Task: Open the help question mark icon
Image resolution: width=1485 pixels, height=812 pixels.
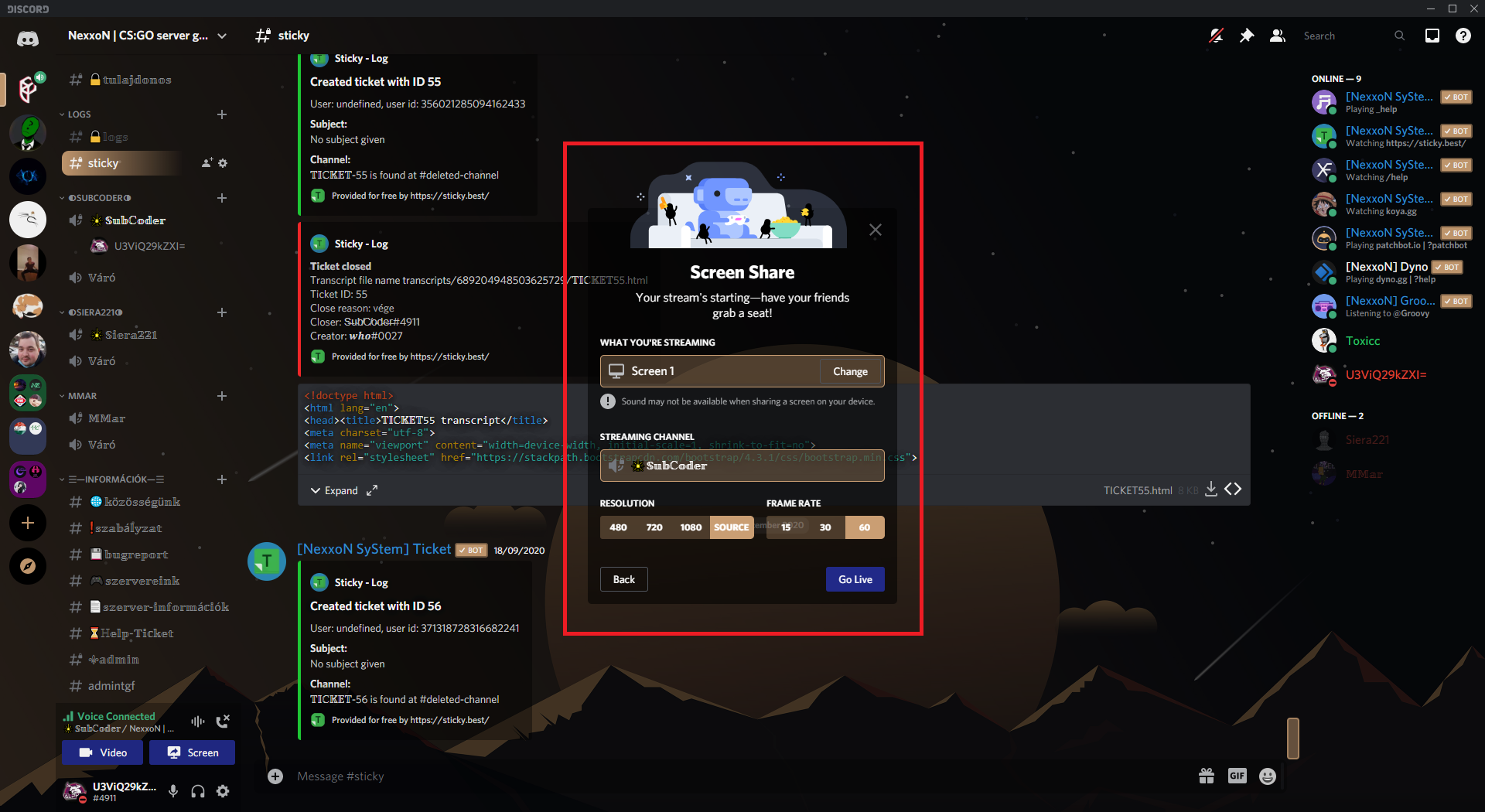Action: click(1463, 36)
